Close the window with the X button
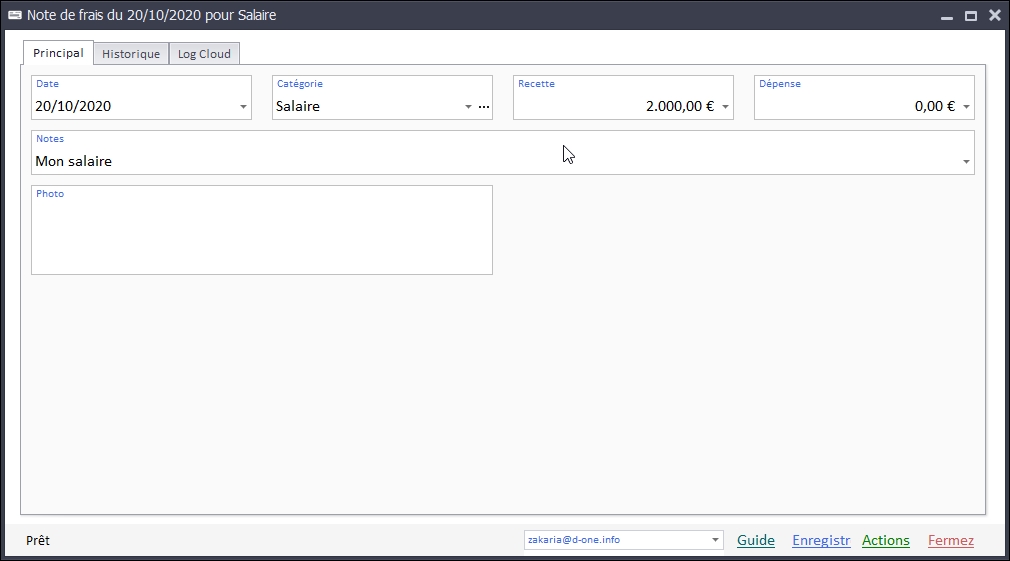The image size is (1010, 561). coord(994,16)
